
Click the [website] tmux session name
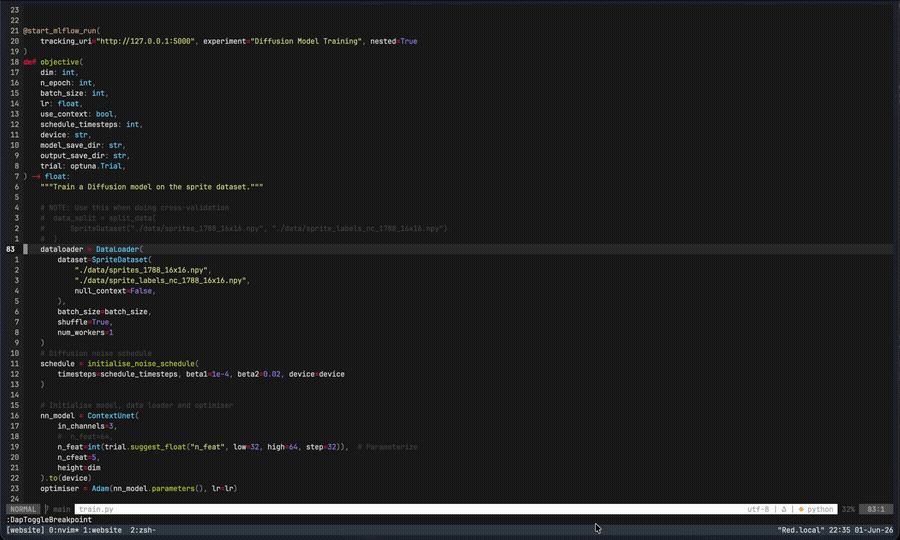(25, 530)
